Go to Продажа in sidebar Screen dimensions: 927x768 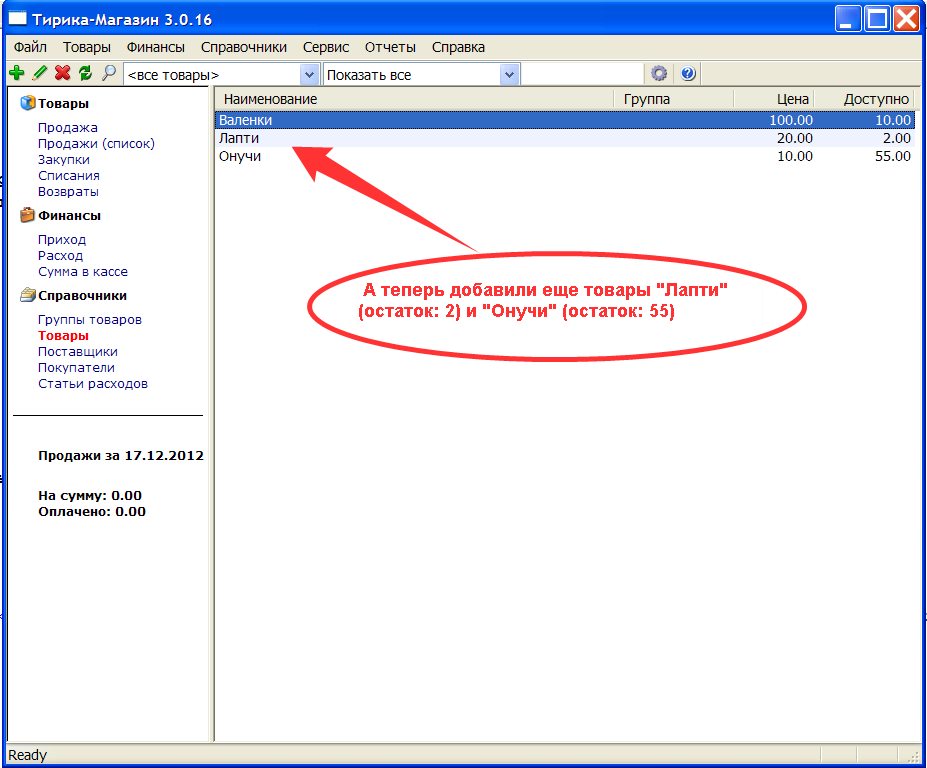tap(68, 128)
